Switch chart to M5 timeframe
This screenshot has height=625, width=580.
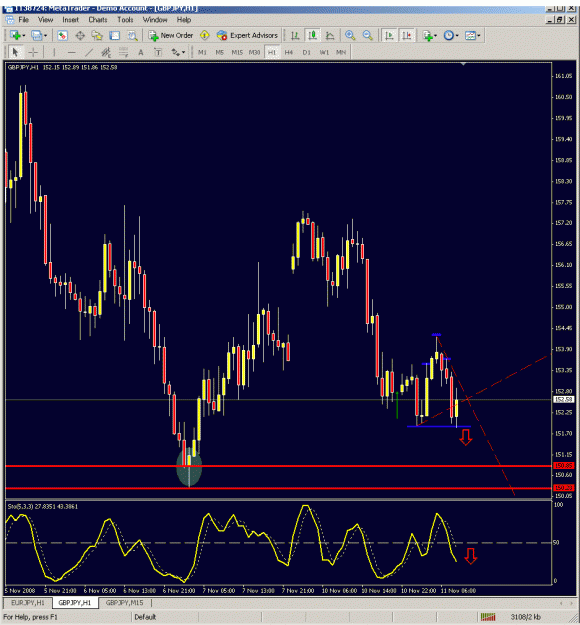point(220,52)
